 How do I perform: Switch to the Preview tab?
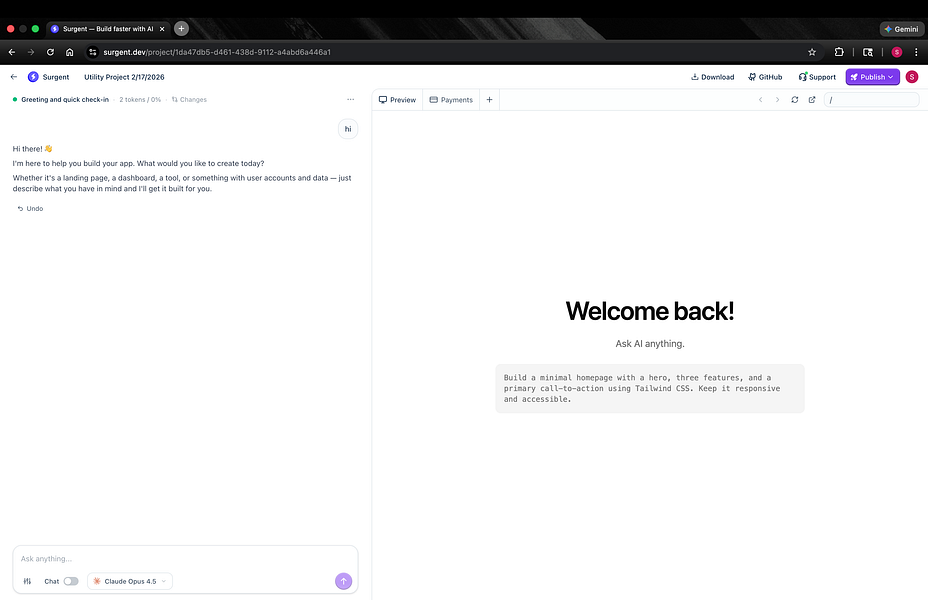[x=398, y=99]
